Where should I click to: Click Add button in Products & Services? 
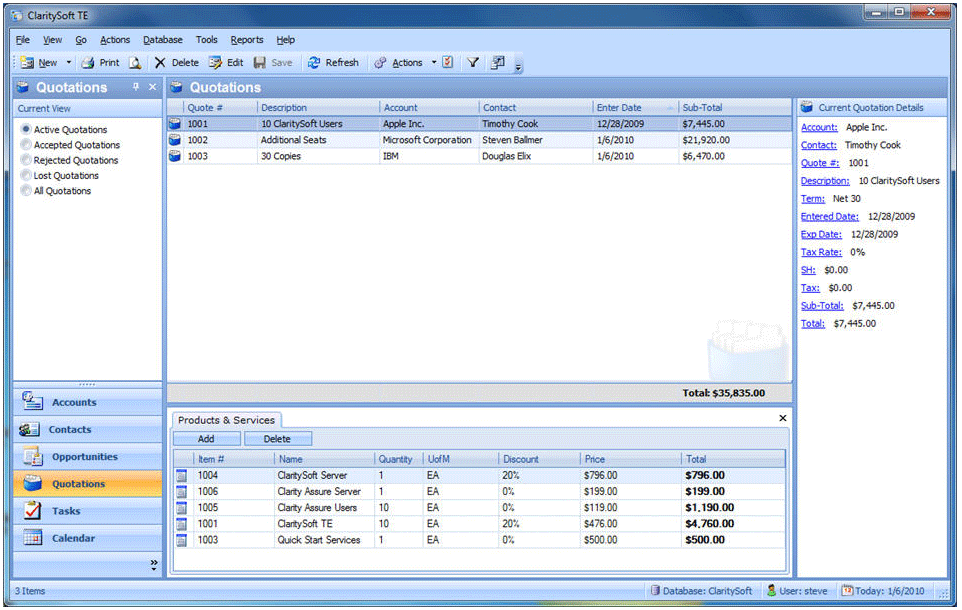[206, 439]
